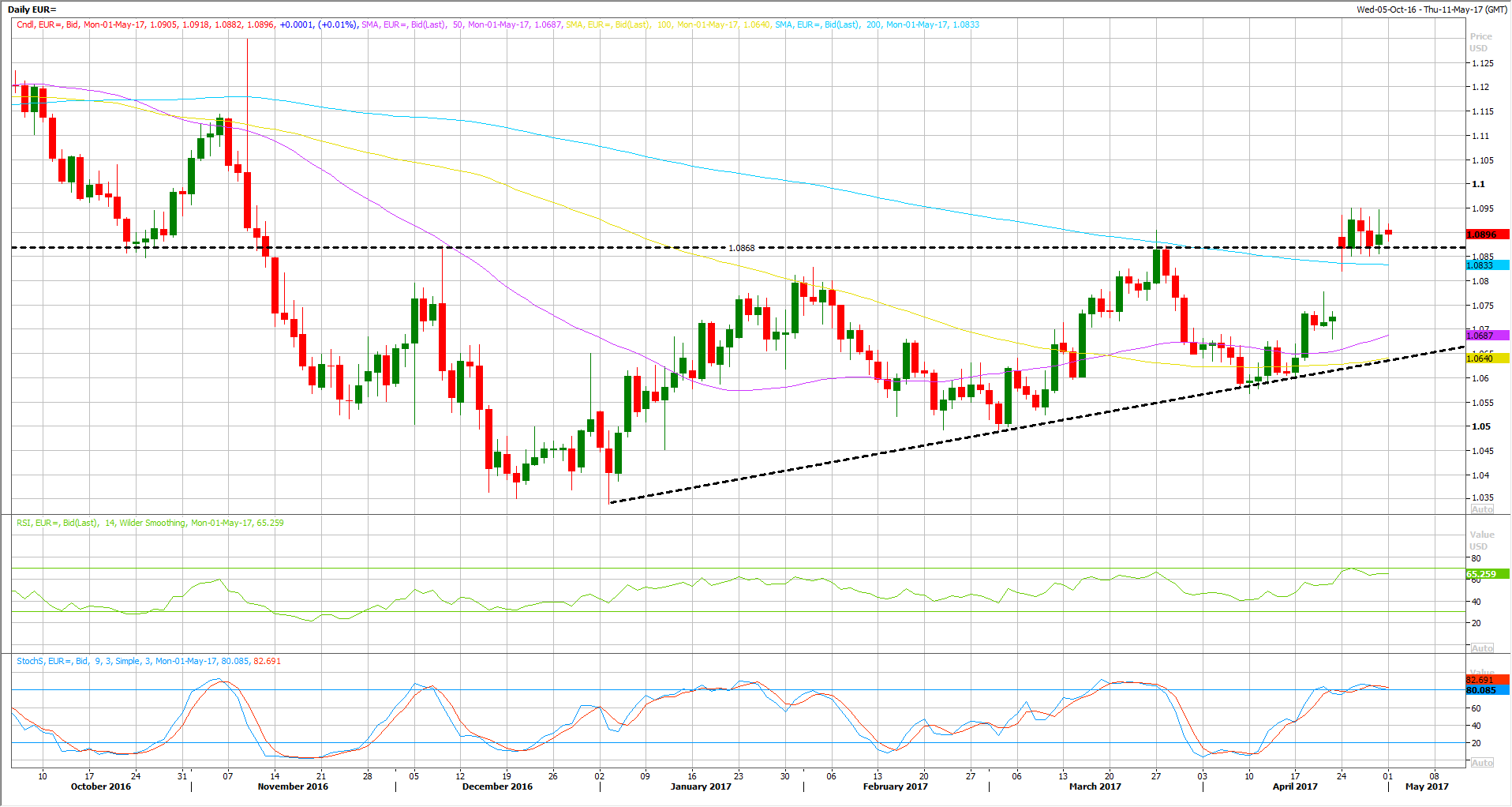Viewport: 1512px width, 807px height.
Task: Click the Auto scale button in the RSI pane
Action: click(1482, 648)
